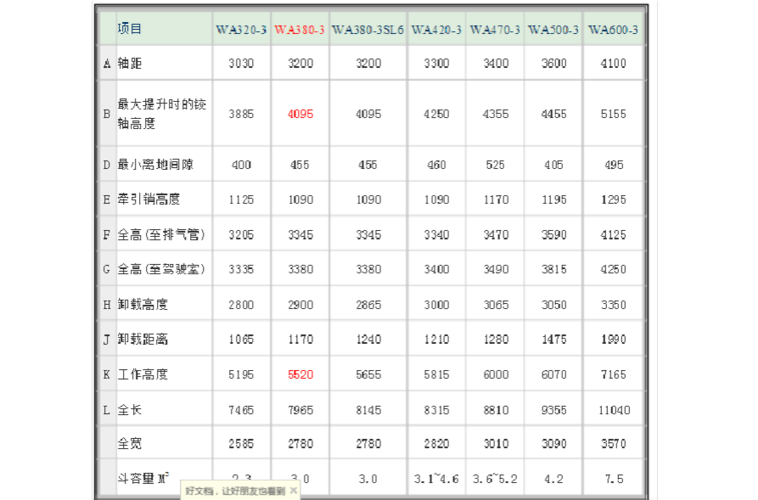The image size is (758, 500).
Task: Close the share tooltip popup
Action: [293, 492]
